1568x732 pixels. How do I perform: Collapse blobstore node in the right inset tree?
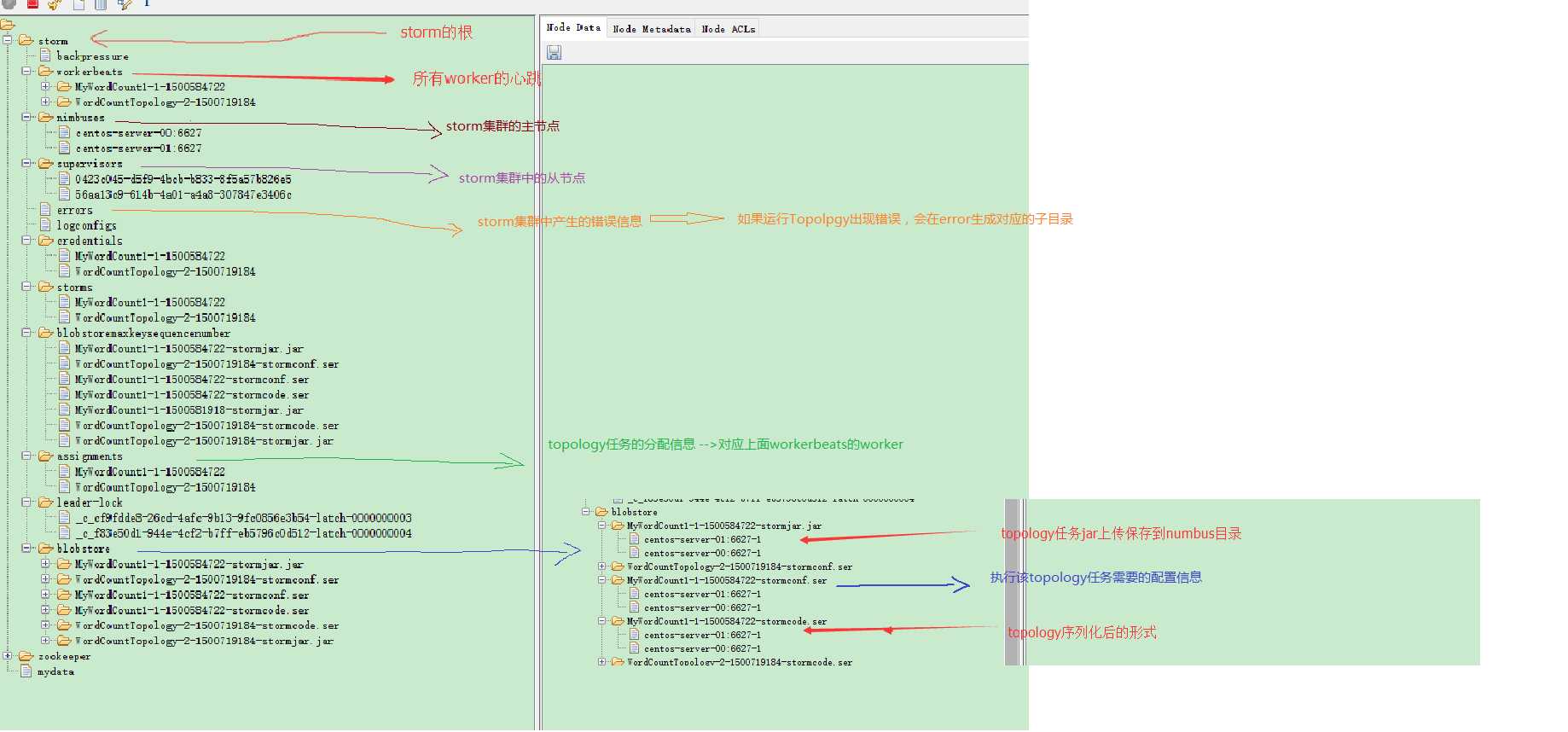coord(586,512)
